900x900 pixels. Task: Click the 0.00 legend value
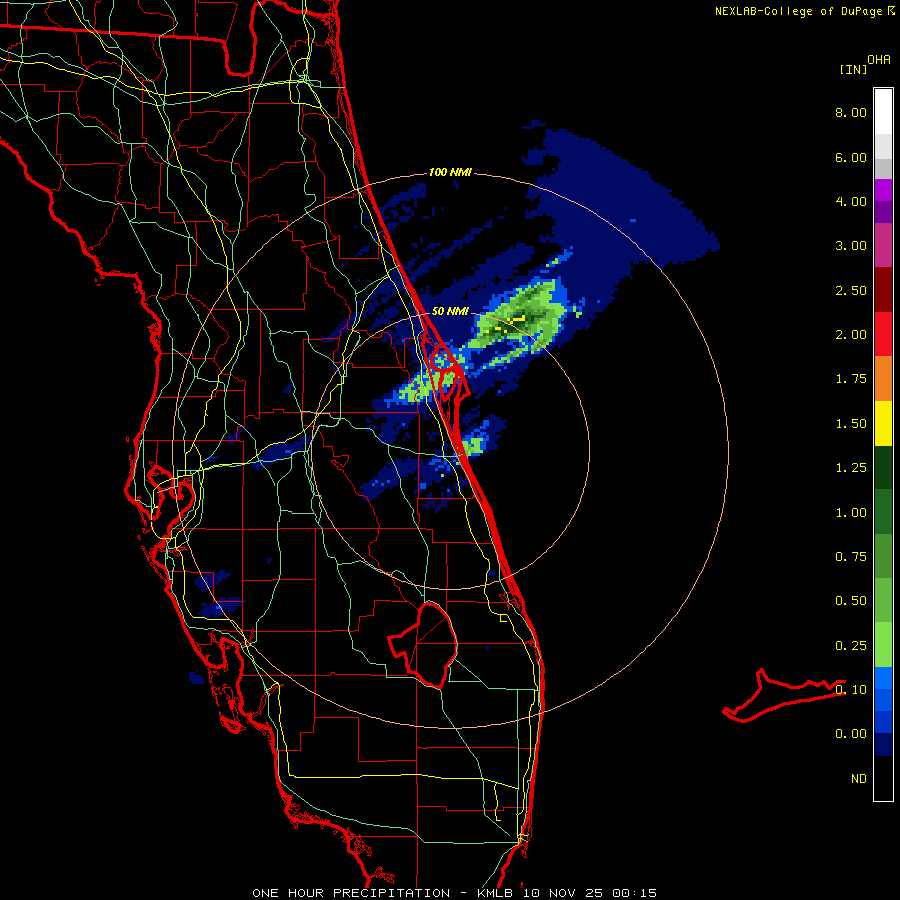851,734
